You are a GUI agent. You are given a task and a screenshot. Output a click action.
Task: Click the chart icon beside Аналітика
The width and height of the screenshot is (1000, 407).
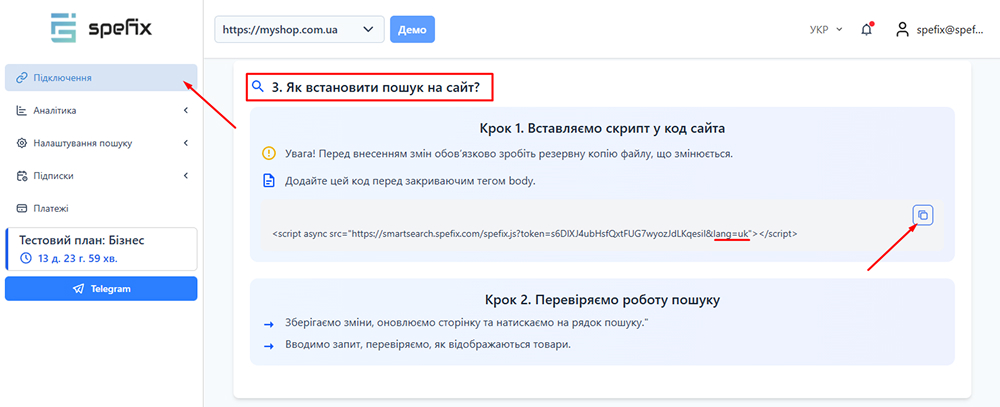coord(21,110)
